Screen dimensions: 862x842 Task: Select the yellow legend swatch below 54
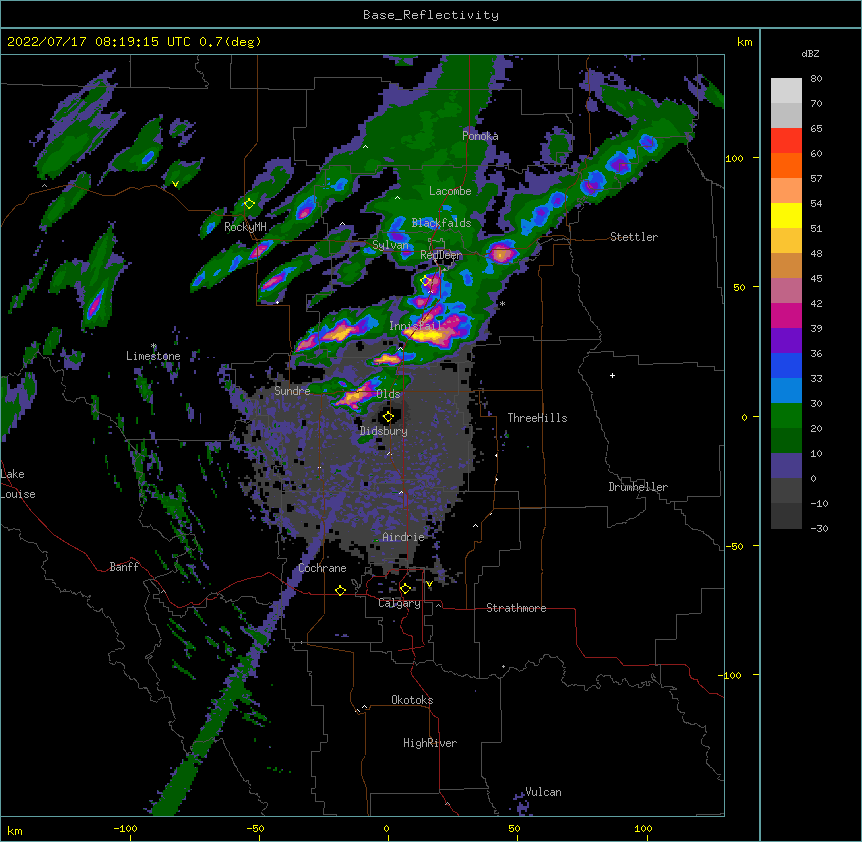click(x=786, y=215)
